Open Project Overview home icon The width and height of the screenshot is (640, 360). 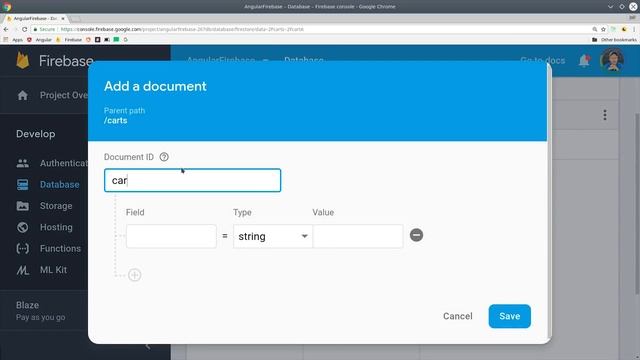tap(22, 95)
